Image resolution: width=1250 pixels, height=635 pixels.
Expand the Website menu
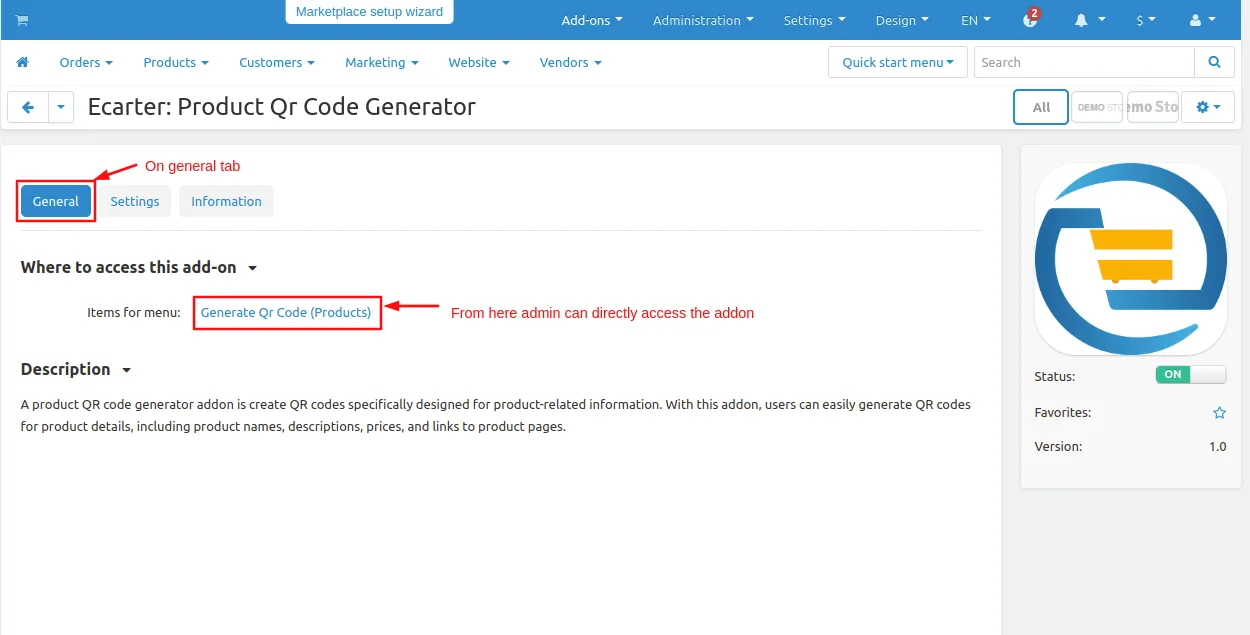click(x=479, y=62)
